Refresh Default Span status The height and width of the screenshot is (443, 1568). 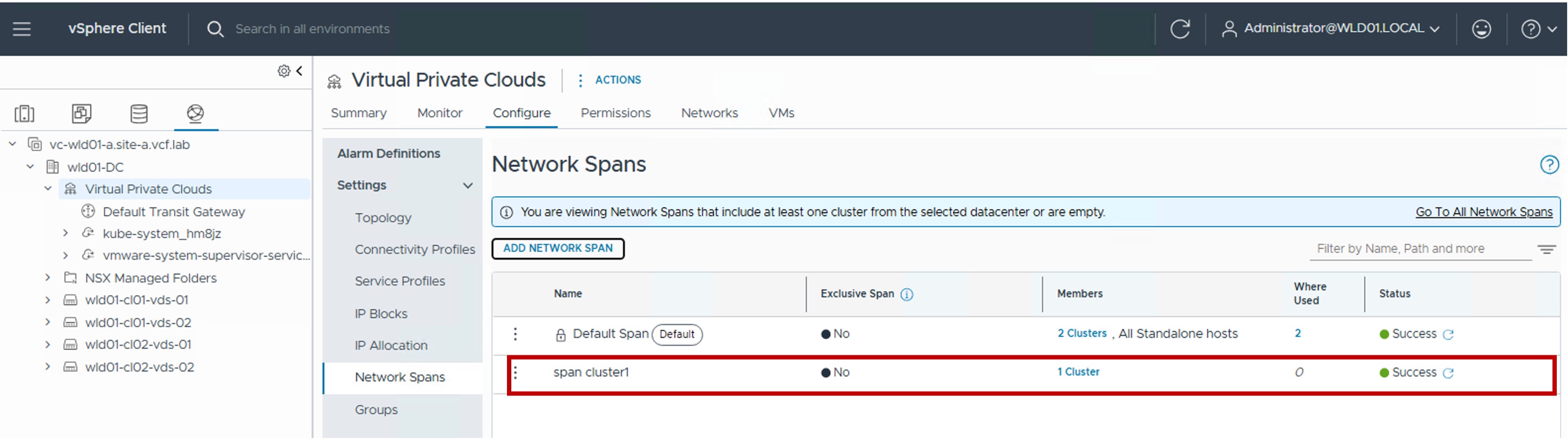pos(1448,335)
